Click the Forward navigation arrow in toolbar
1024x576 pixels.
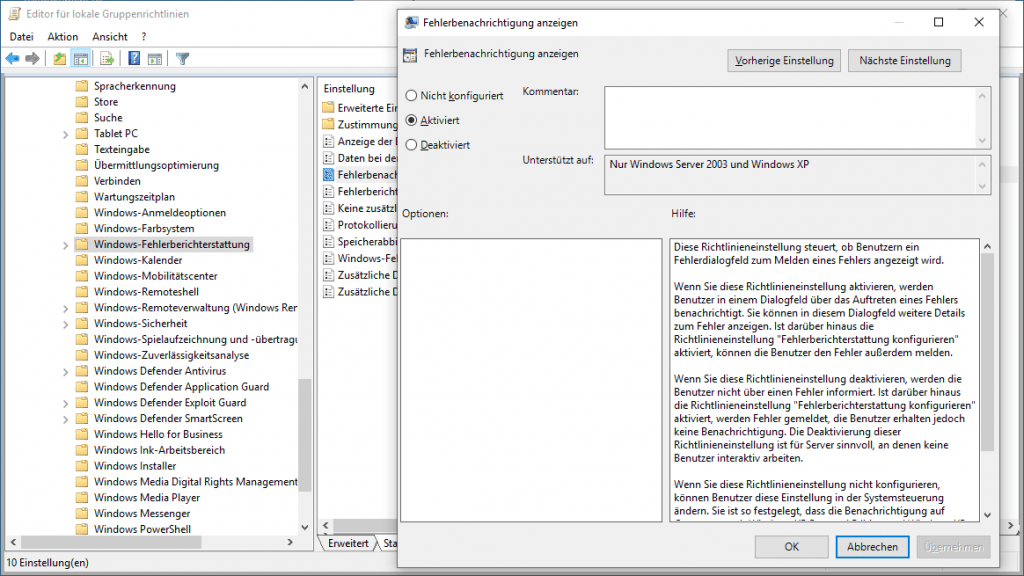pos(30,58)
